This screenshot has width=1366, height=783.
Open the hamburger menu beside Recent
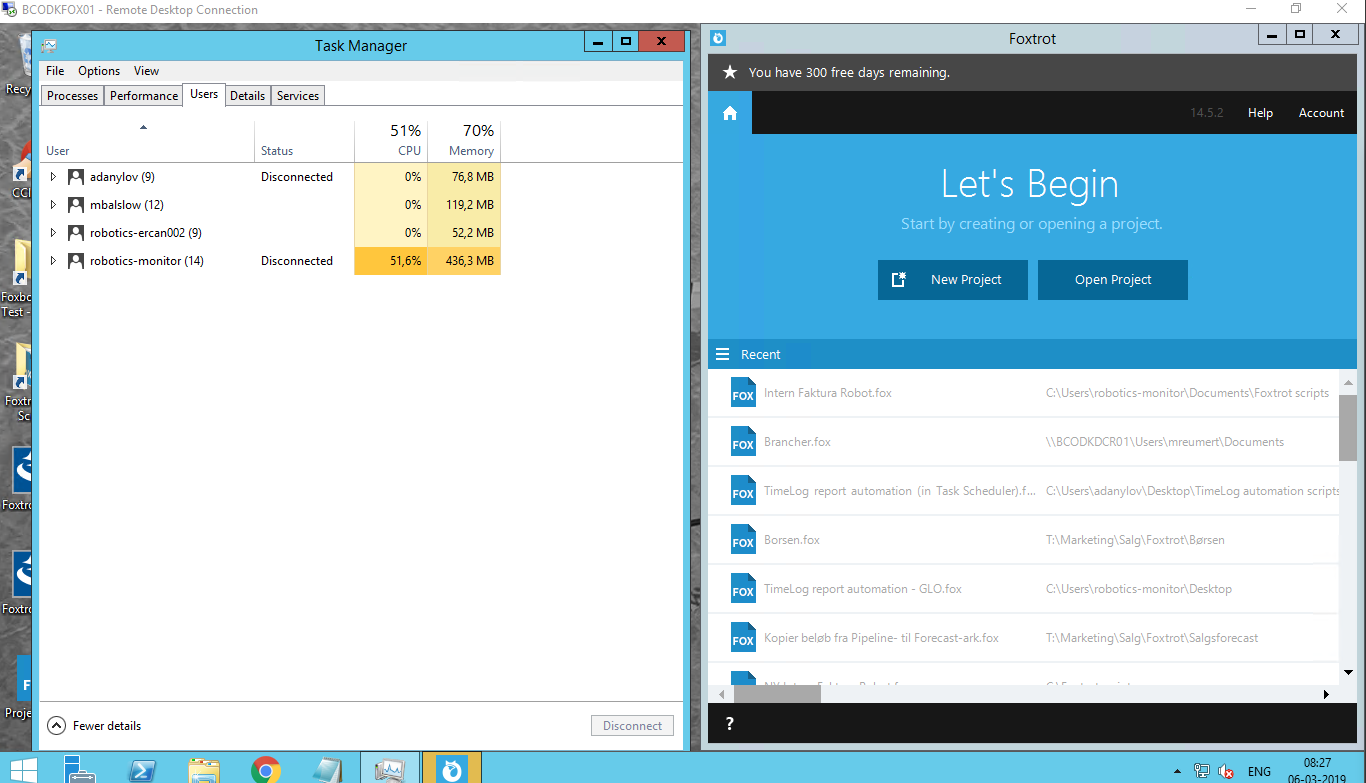[x=723, y=354]
